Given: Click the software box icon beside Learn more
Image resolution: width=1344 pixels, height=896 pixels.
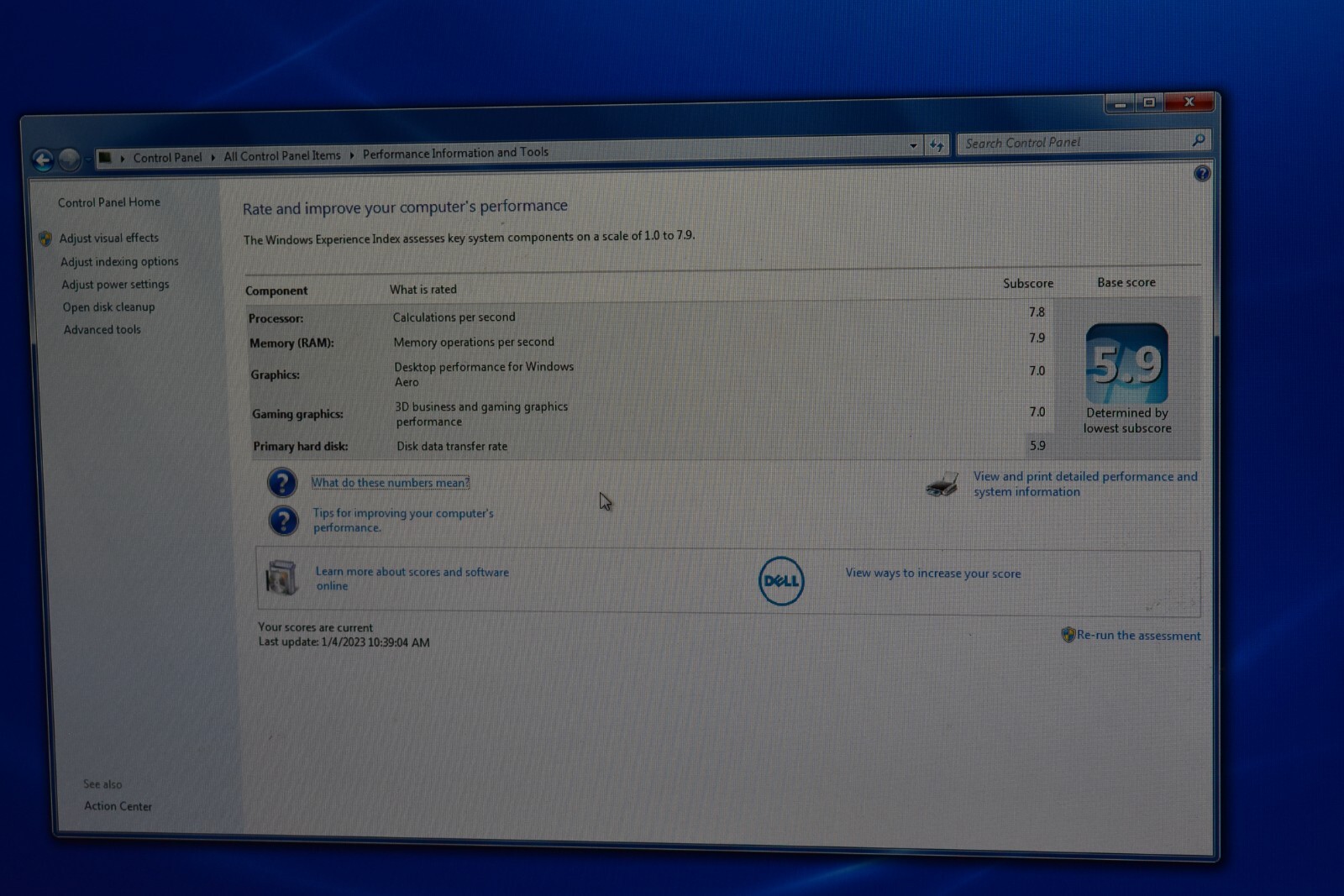Looking at the screenshot, I should tap(281, 578).
